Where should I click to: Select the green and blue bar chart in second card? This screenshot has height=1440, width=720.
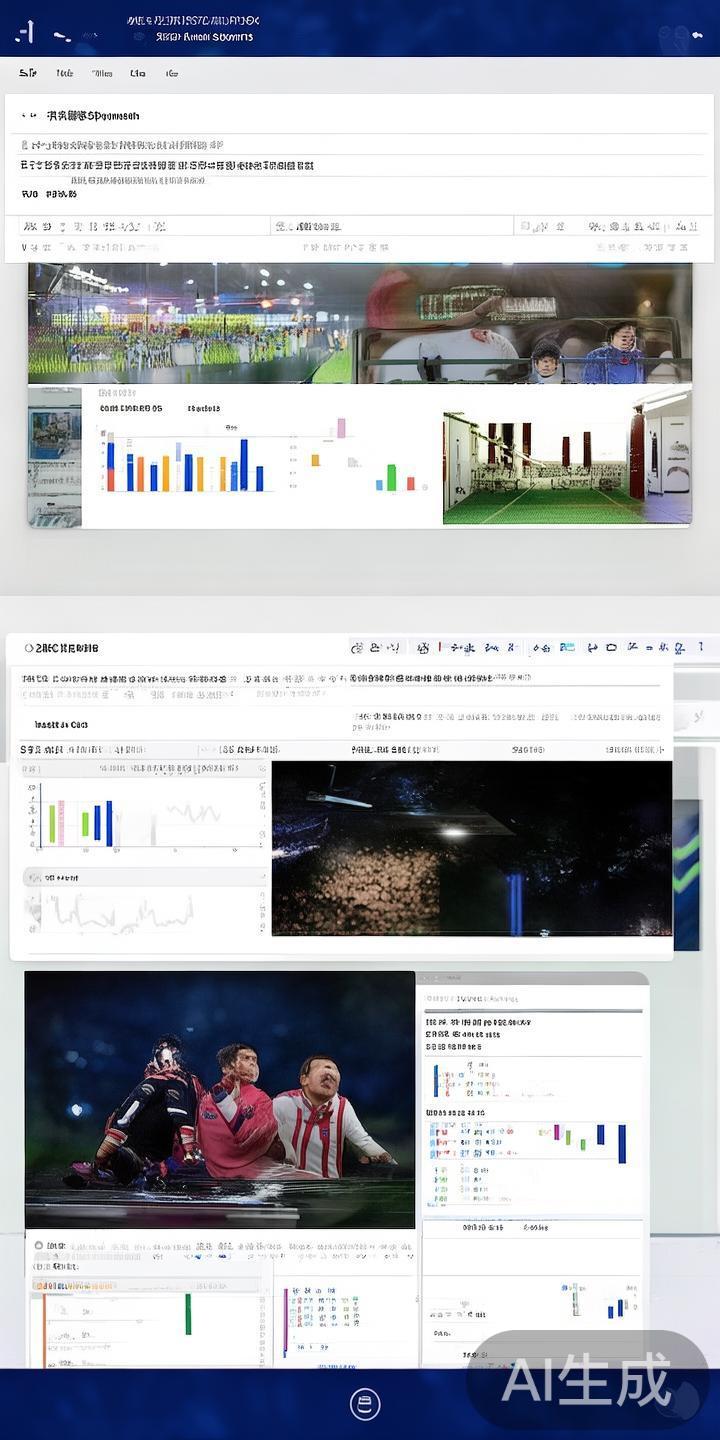(80, 820)
